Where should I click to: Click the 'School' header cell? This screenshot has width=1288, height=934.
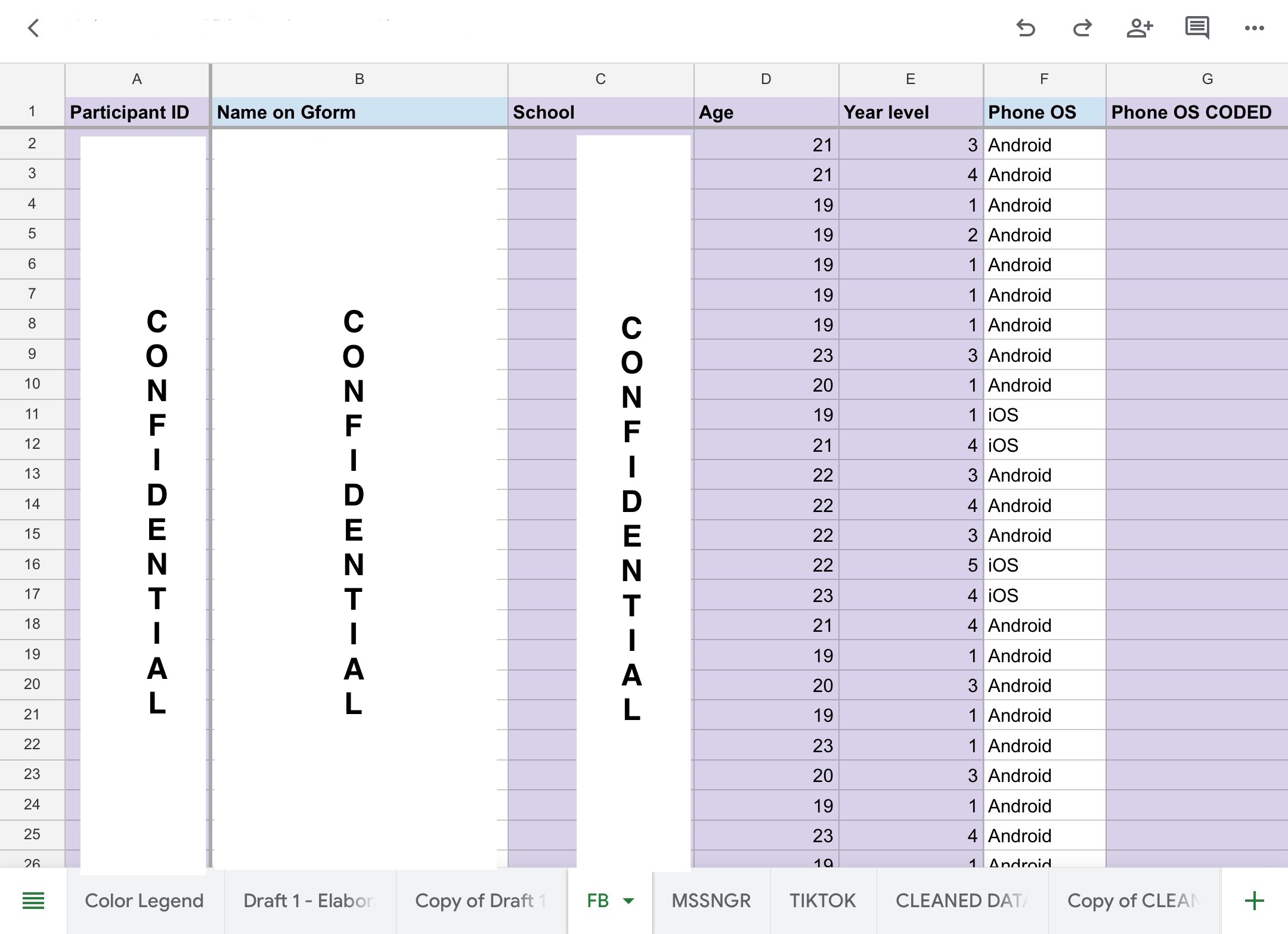coord(601,112)
